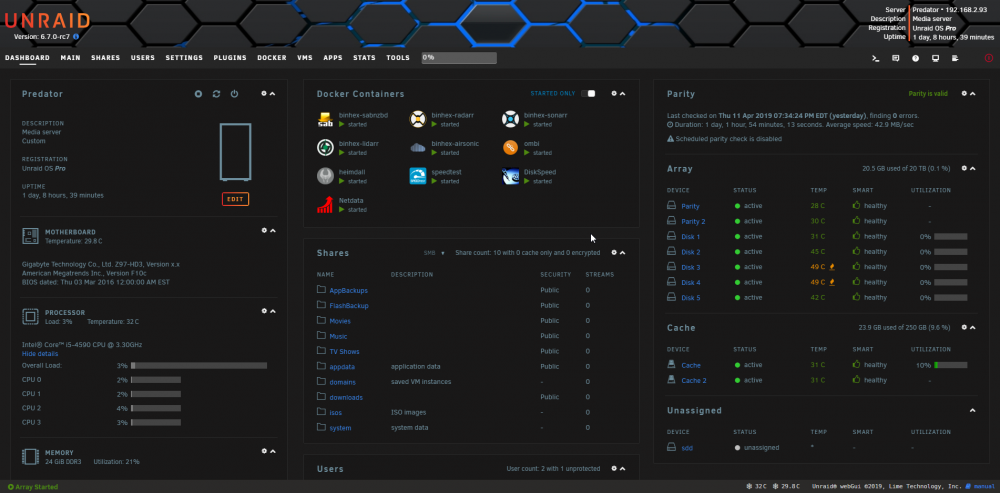Open the sdd unassigned device link
Screen dimensions: 1000x493
point(687,448)
